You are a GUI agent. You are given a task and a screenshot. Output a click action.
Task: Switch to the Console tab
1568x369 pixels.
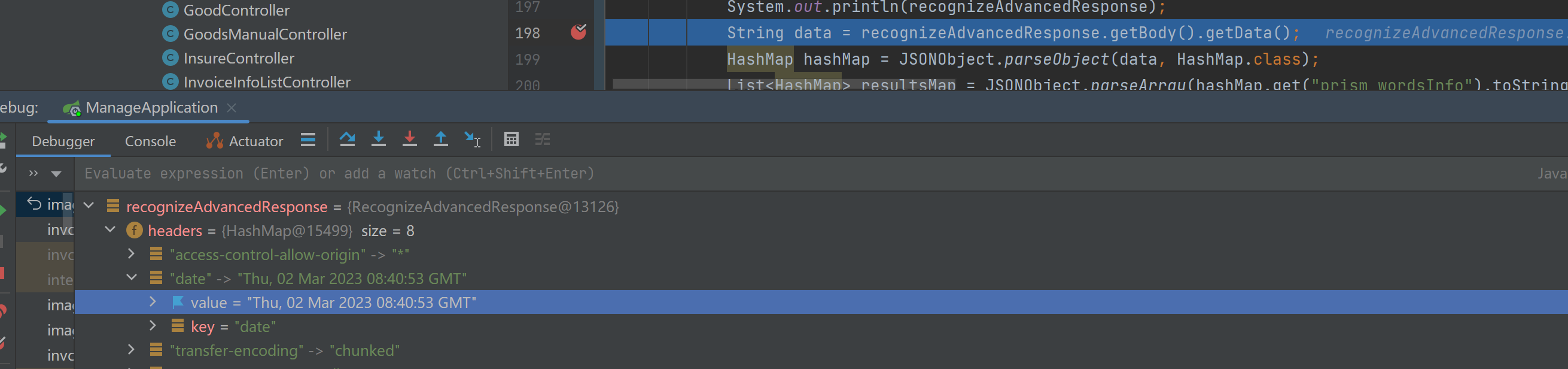point(150,141)
